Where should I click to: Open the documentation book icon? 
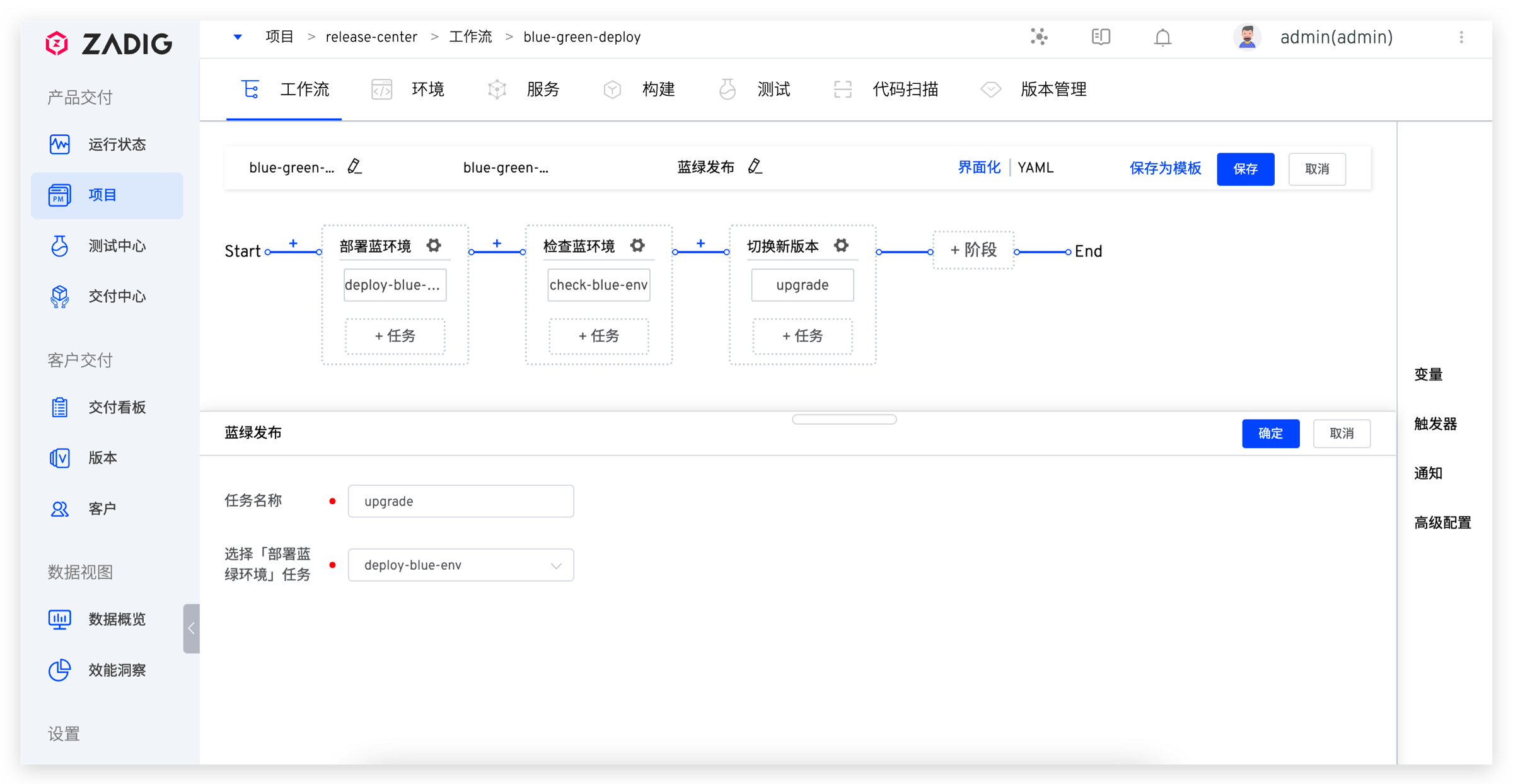[x=1101, y=37]
